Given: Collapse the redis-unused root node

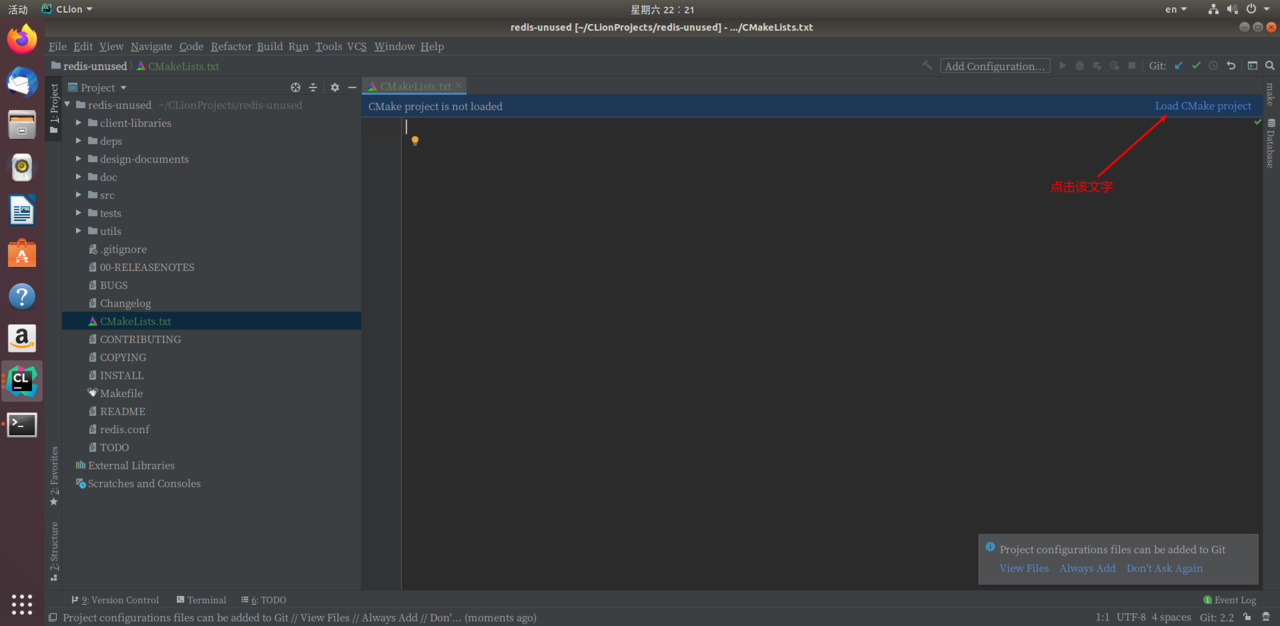Looking at the screenshot, I should coord(68,105).
